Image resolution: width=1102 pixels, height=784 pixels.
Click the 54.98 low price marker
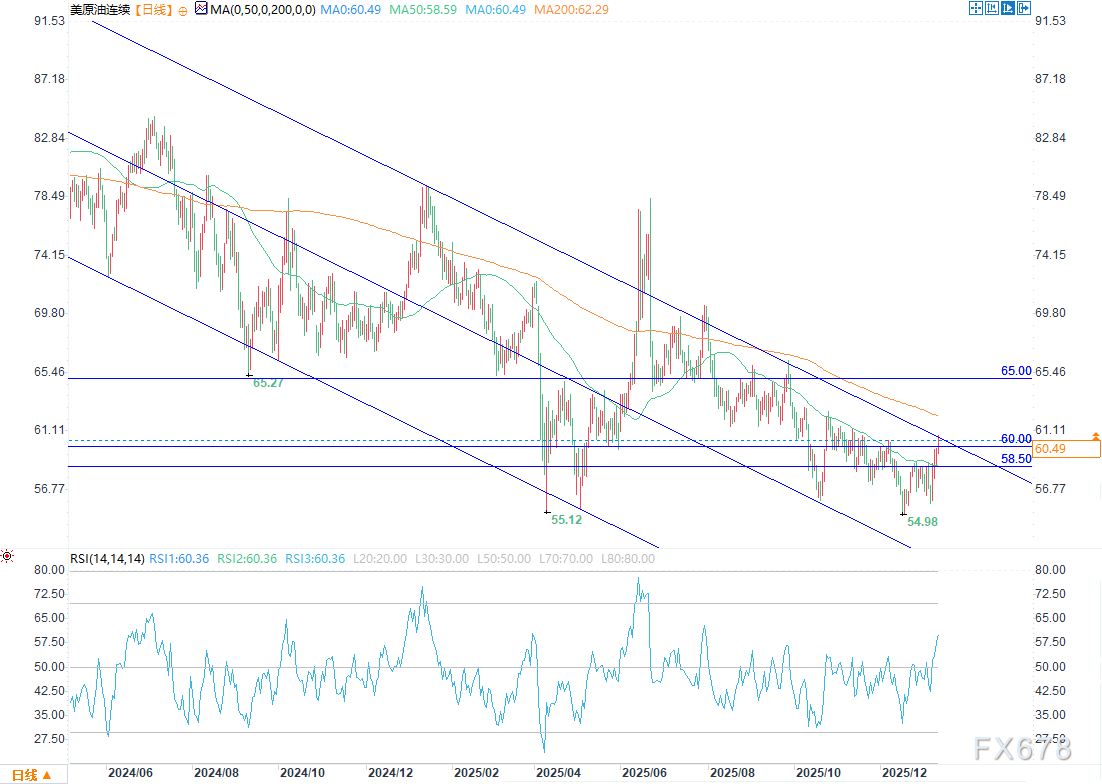coord(922,522)
